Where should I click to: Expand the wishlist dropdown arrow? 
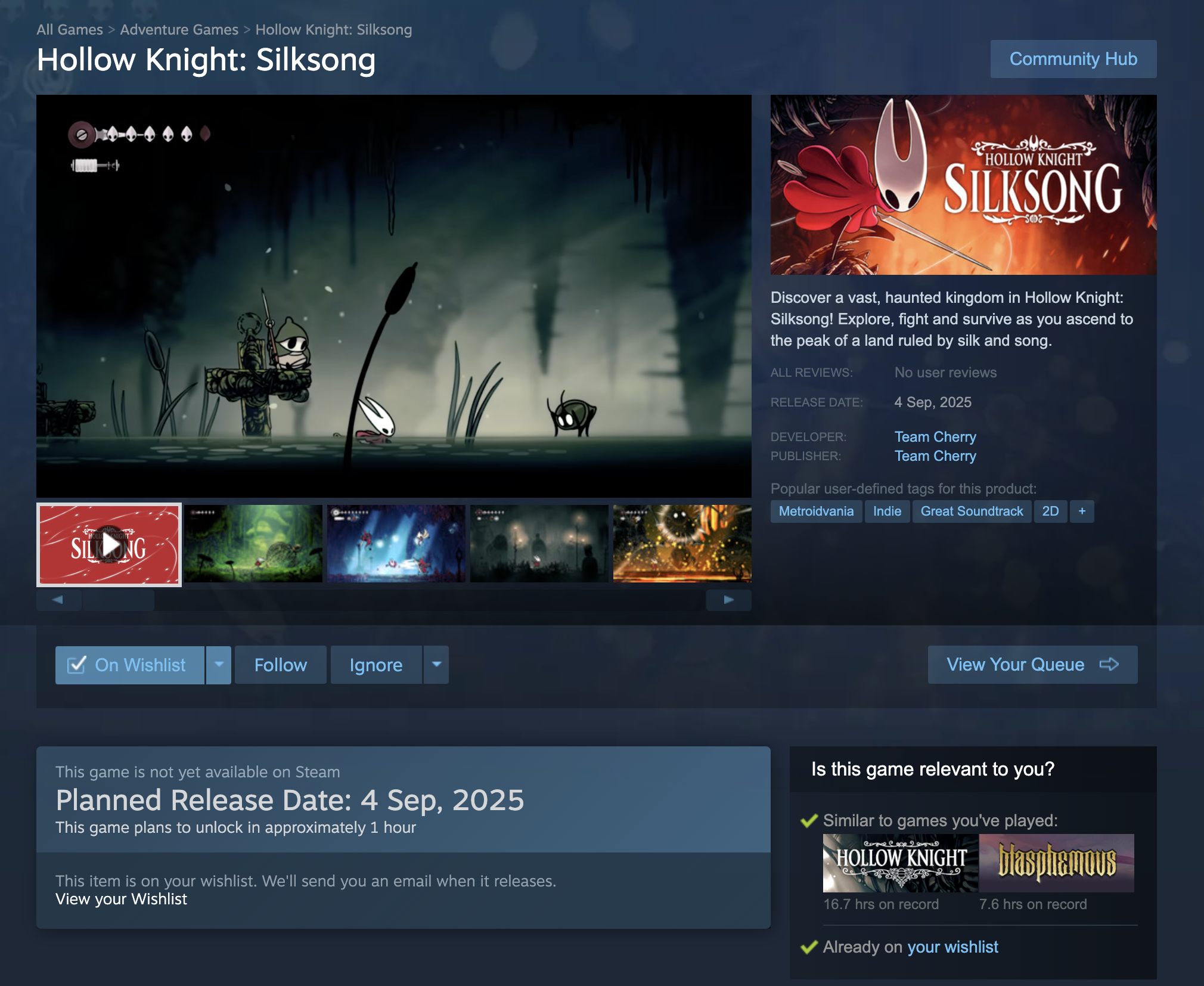point(219,665)
